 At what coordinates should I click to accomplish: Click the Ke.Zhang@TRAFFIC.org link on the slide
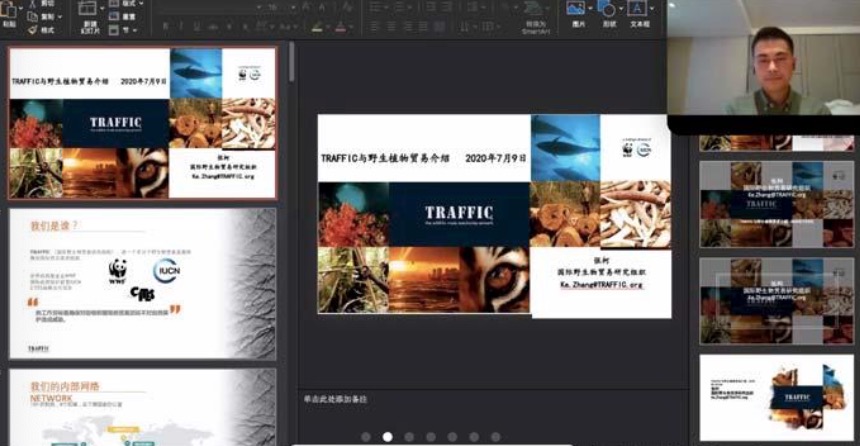tap(601, 285)
